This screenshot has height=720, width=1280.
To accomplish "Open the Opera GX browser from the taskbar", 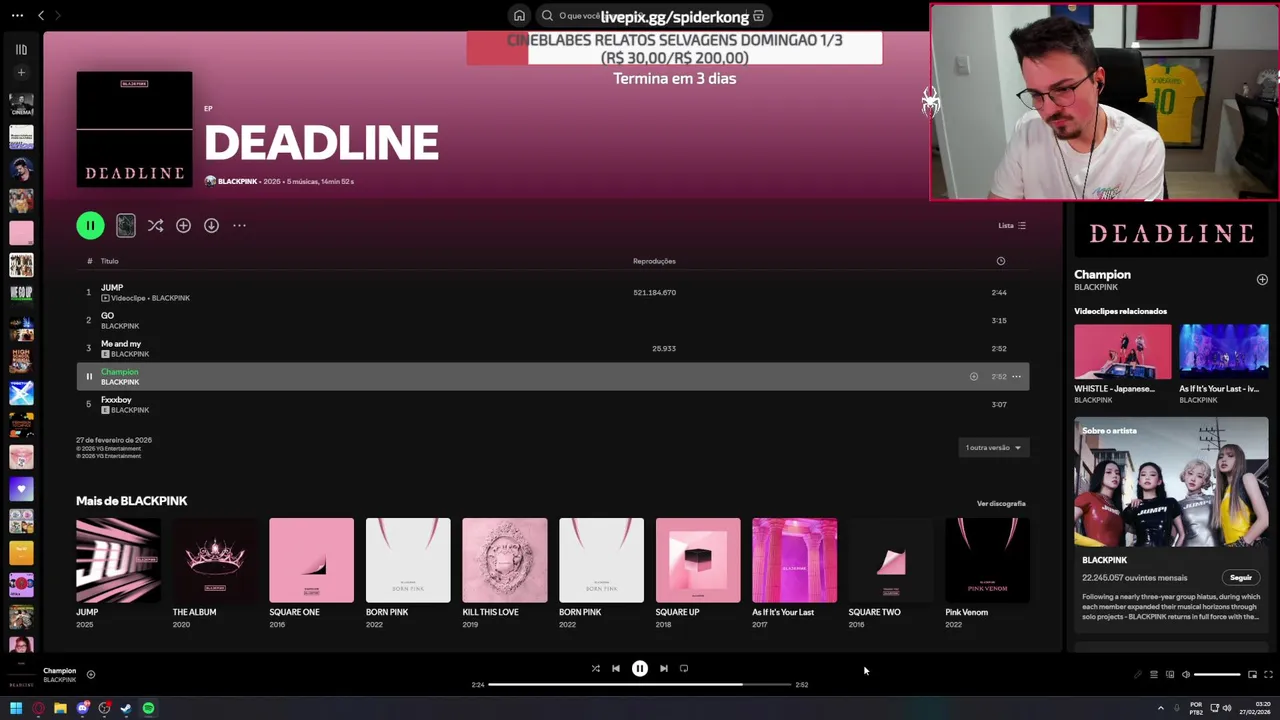I will (x=38, y=709).
